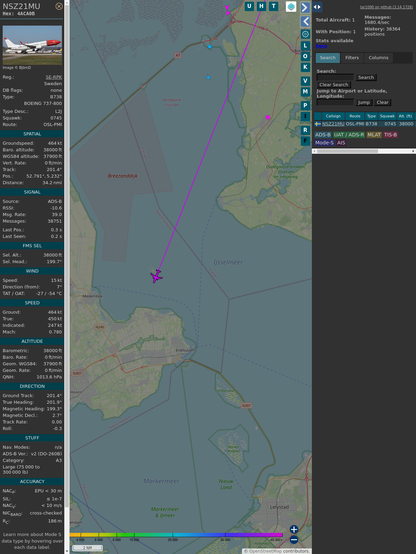
Task: Click the crosshair center-map button
Action: [305, 34]
